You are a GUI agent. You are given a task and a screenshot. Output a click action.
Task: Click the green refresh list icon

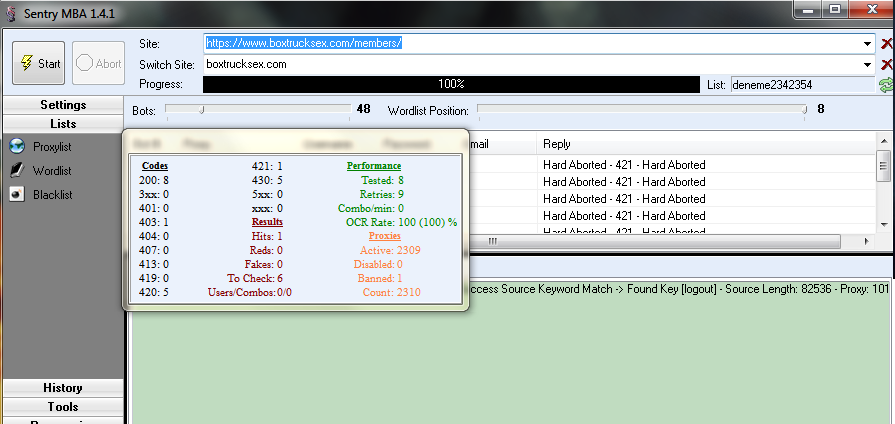tap(885, 86)
